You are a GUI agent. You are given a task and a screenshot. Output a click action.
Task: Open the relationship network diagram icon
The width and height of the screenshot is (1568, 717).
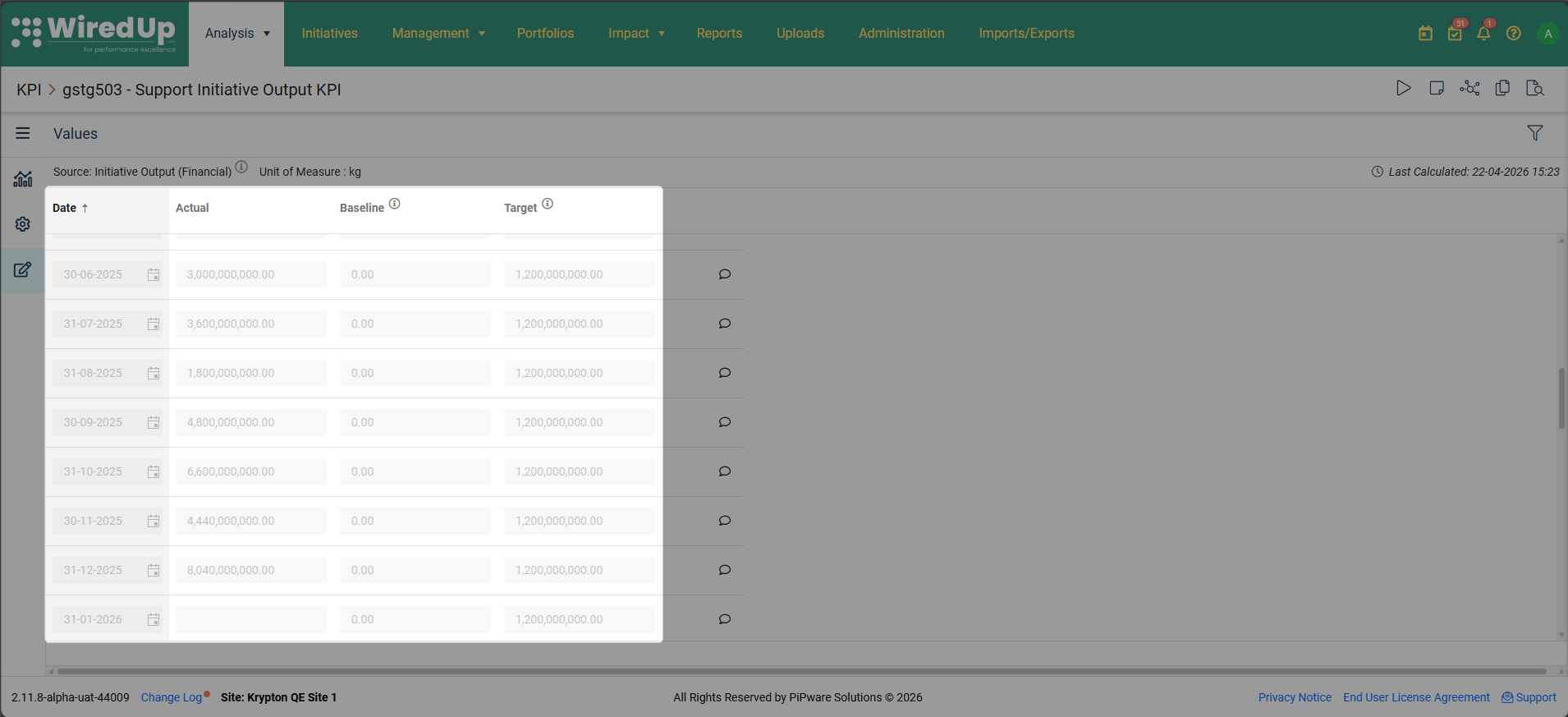[x=1469, y=88]
